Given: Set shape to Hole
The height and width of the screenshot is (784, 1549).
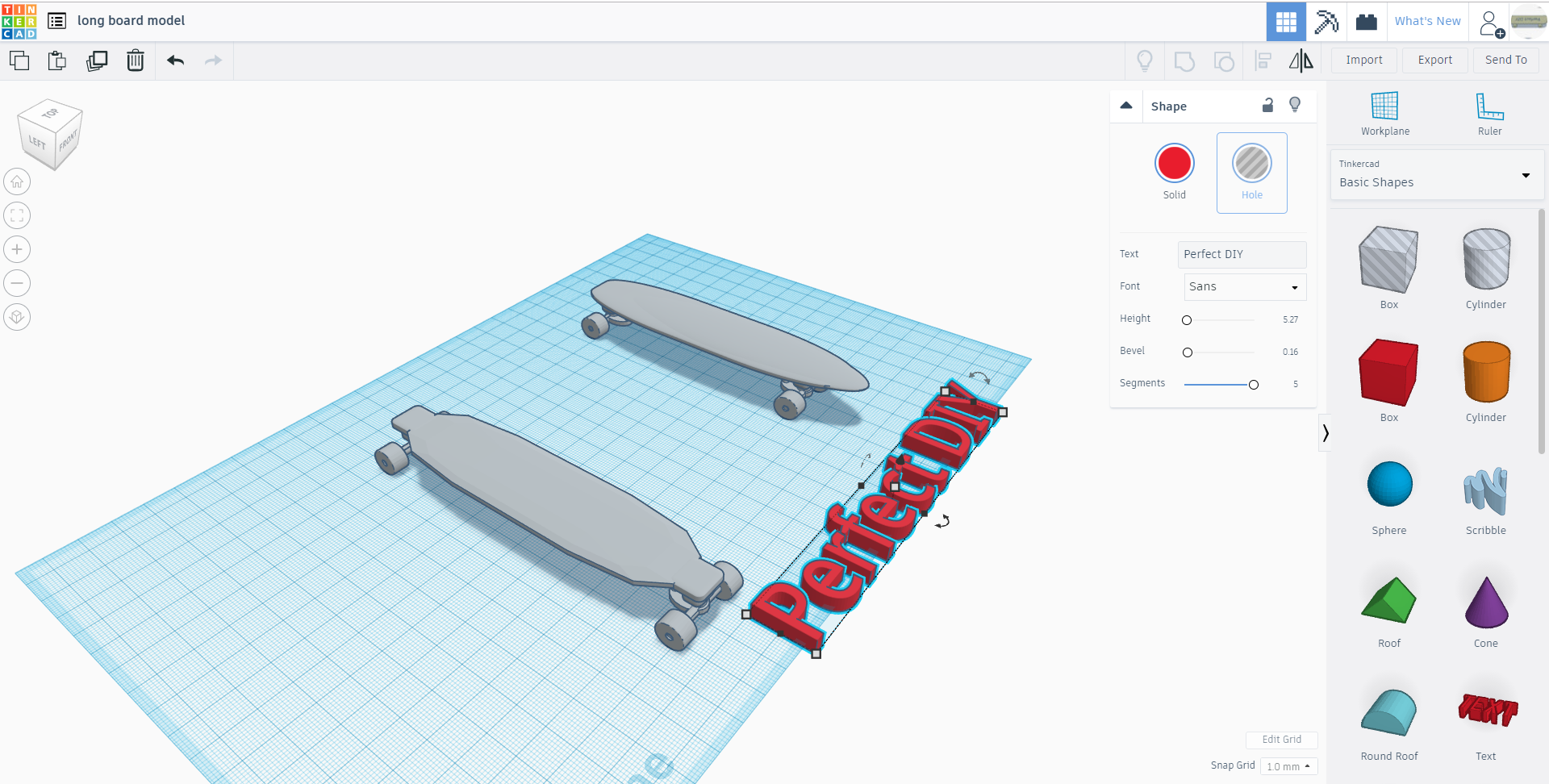Looking at the screenshot, I should [1252, 173].
